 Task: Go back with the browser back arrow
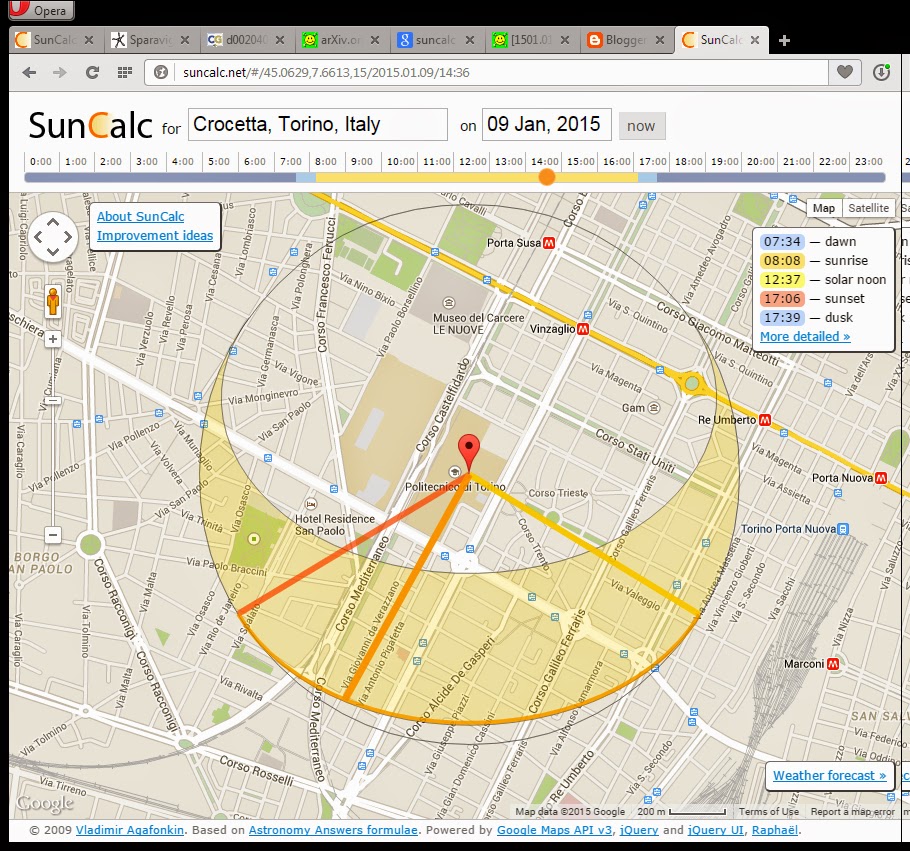[29, 73]
